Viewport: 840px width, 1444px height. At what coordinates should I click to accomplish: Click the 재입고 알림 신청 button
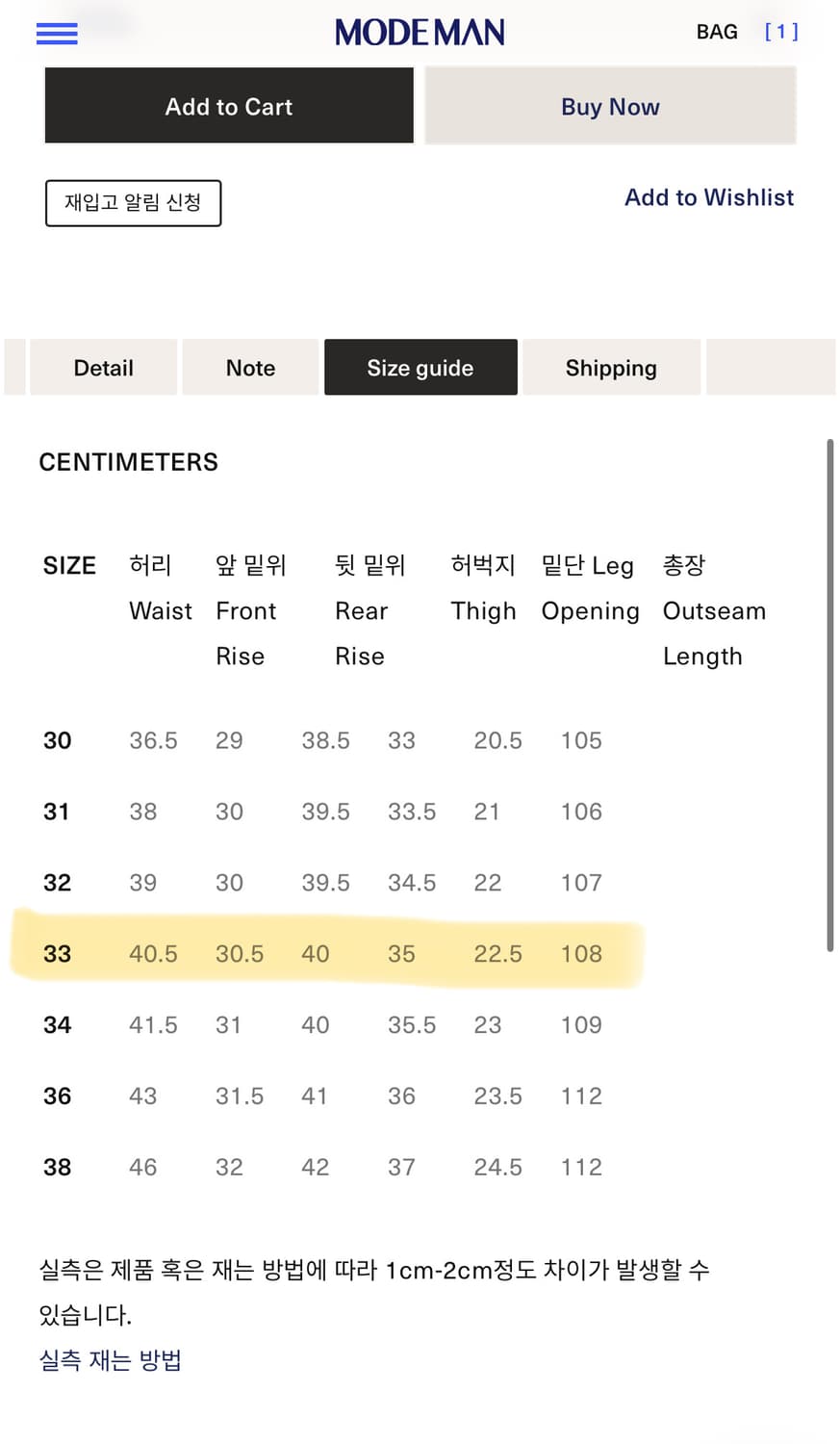pos(133,203)
